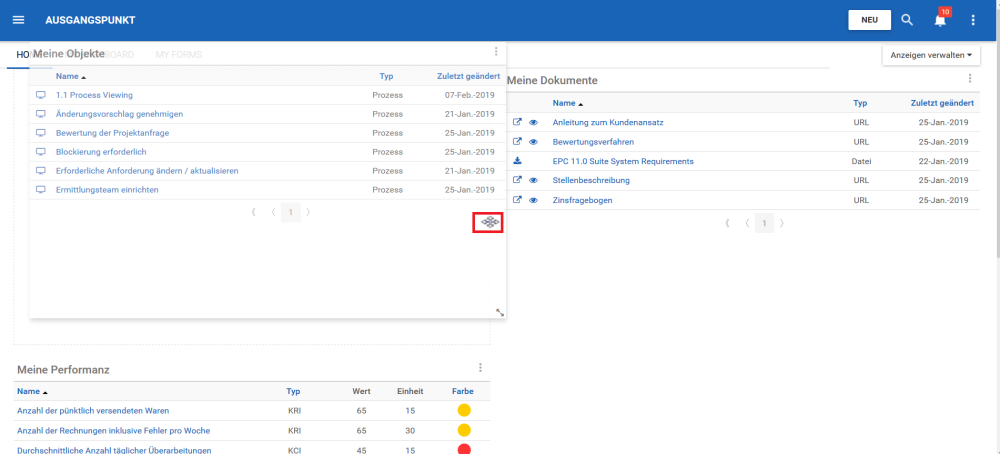Click monitor icon beside 1.1 Process Viewing
The width and height of the screenshot is (1000, 454).
(41, 95)
